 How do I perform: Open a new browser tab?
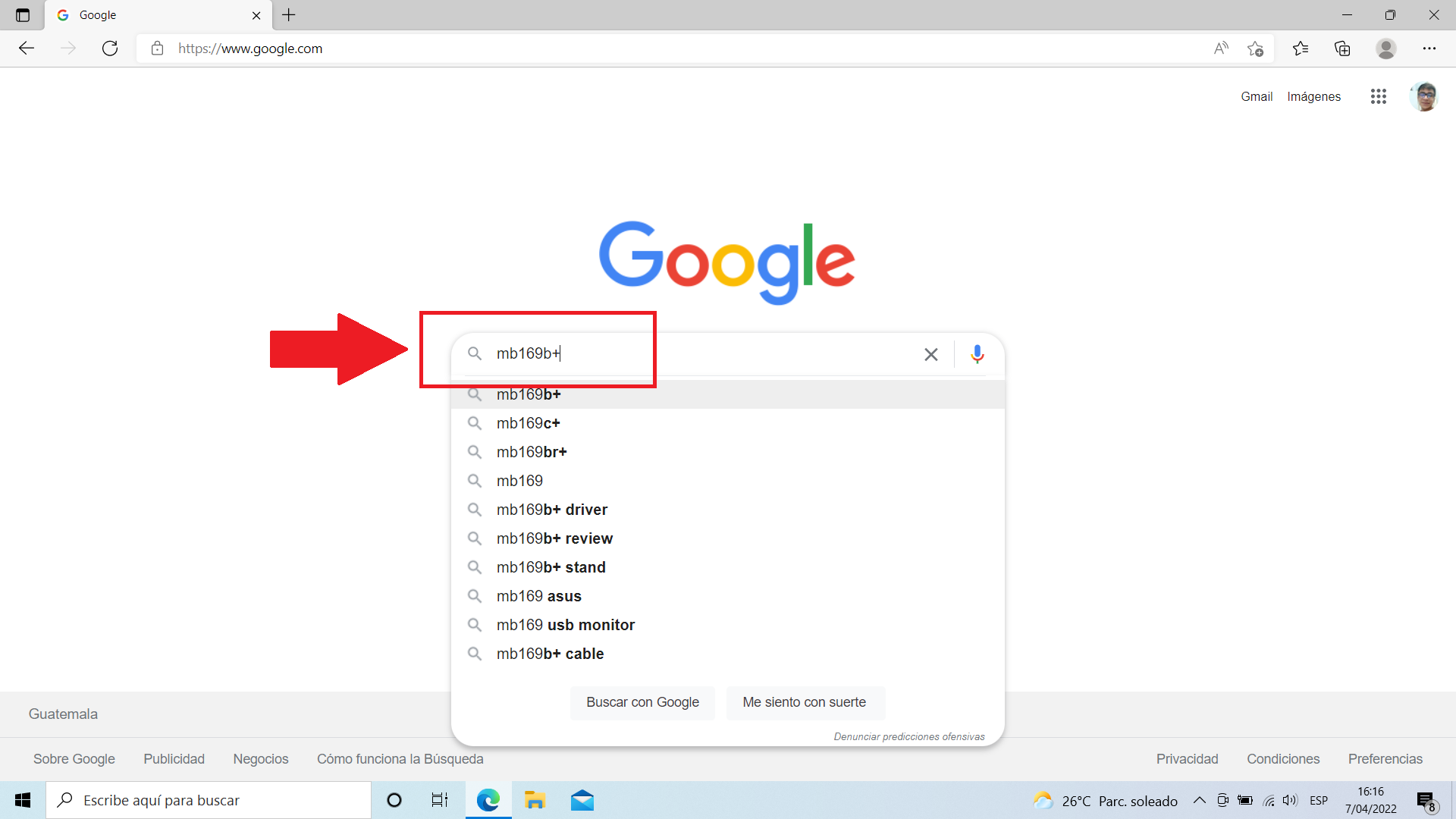pos(289,15)
